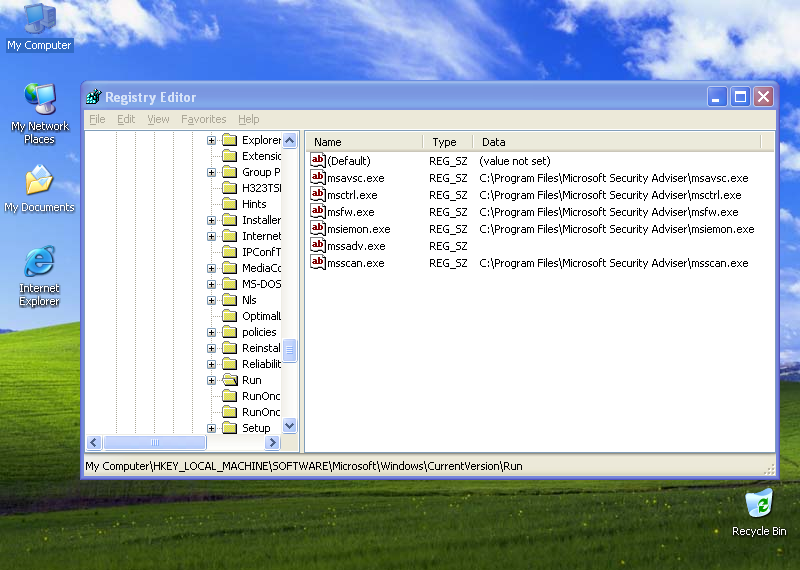
Task: Click the Setup key folder icon
Action: pos(230,428)
